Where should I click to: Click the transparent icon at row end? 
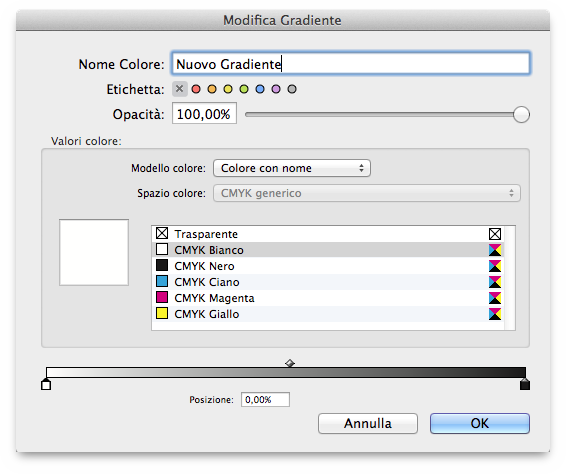(495, 234)
